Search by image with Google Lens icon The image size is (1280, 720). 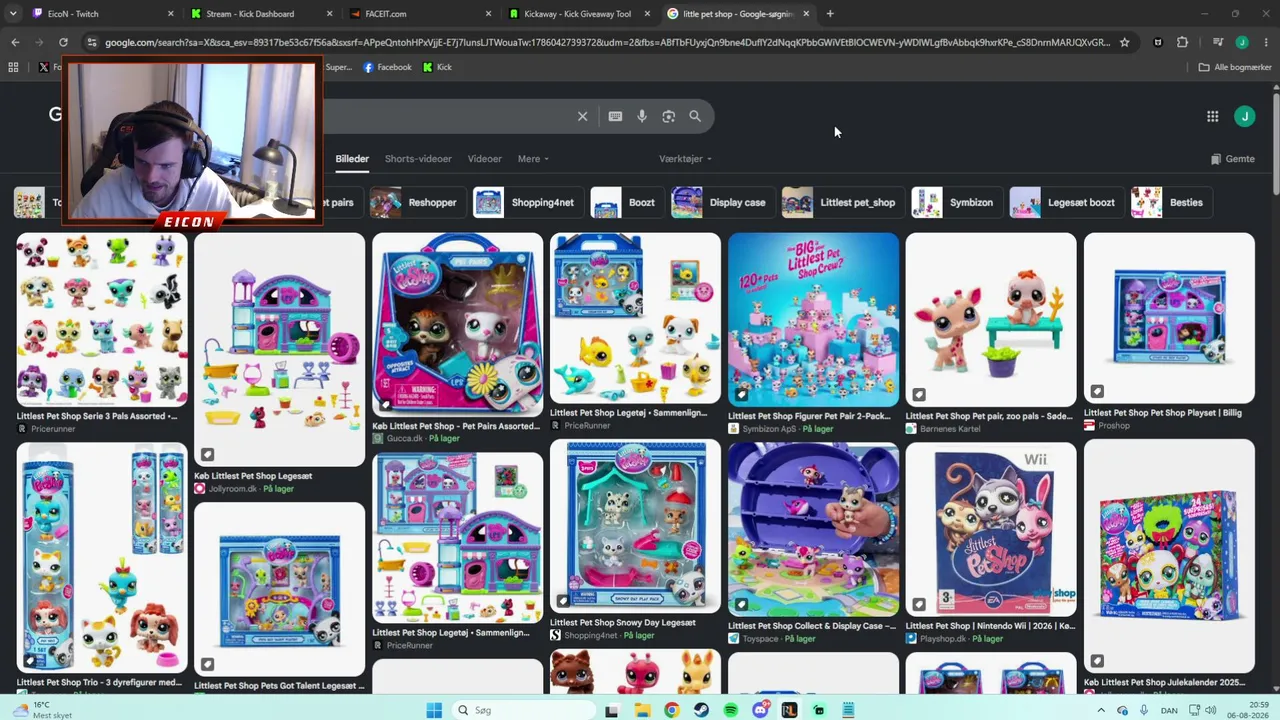[x=668, y=116]
